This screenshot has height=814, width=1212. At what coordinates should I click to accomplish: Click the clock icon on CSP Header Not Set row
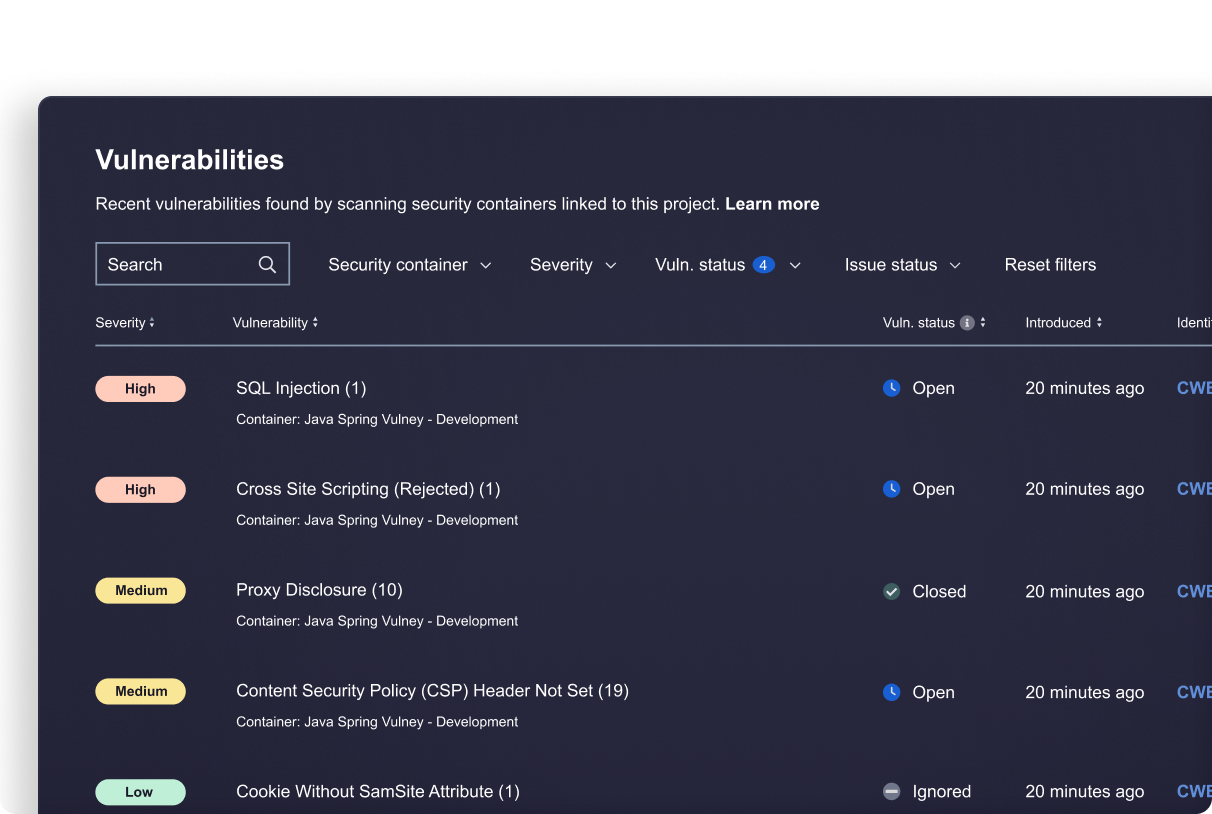tap(890, 691)
